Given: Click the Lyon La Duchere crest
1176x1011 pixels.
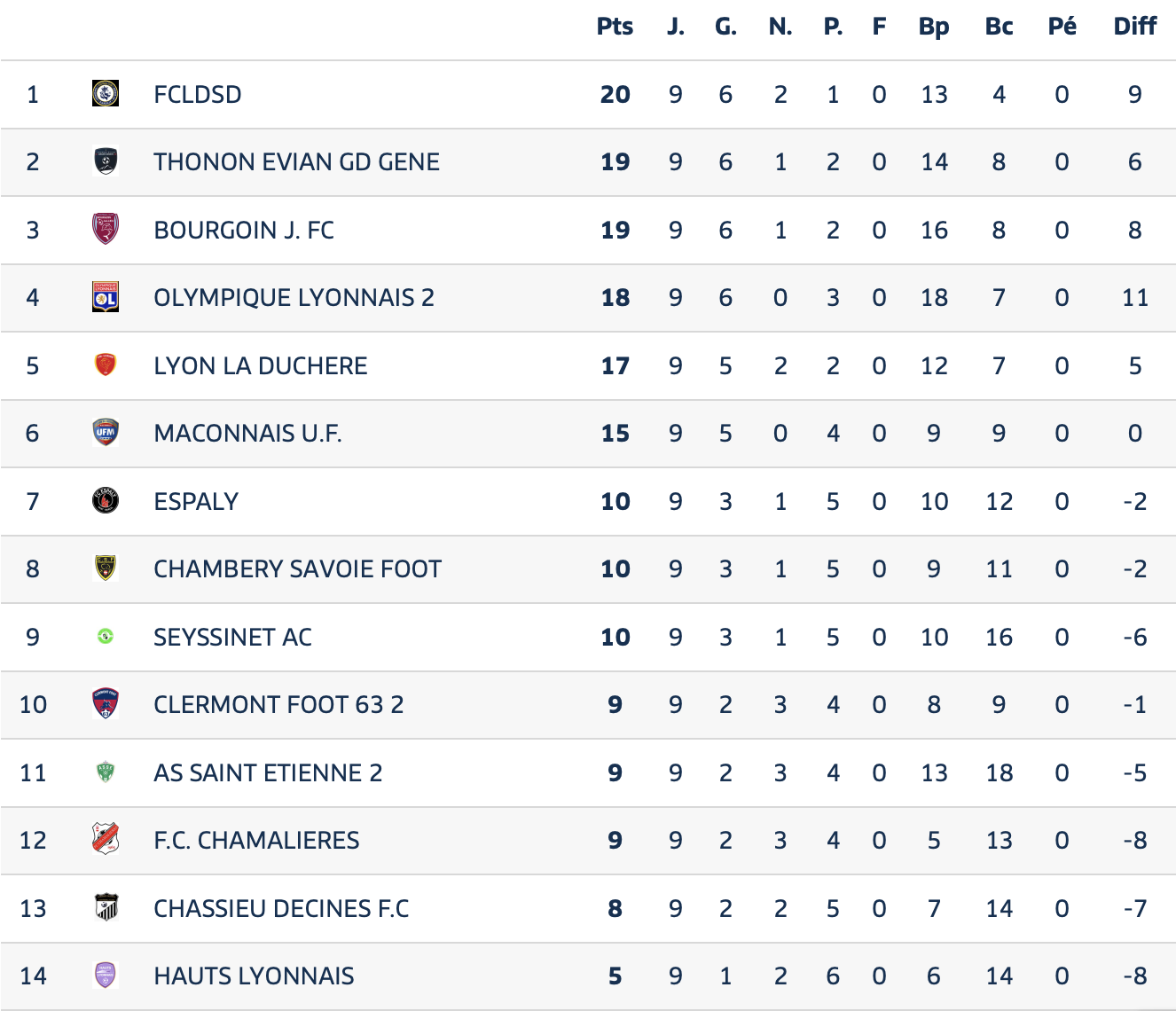Looking at the screenshot, I should click(x=106, y=364).
